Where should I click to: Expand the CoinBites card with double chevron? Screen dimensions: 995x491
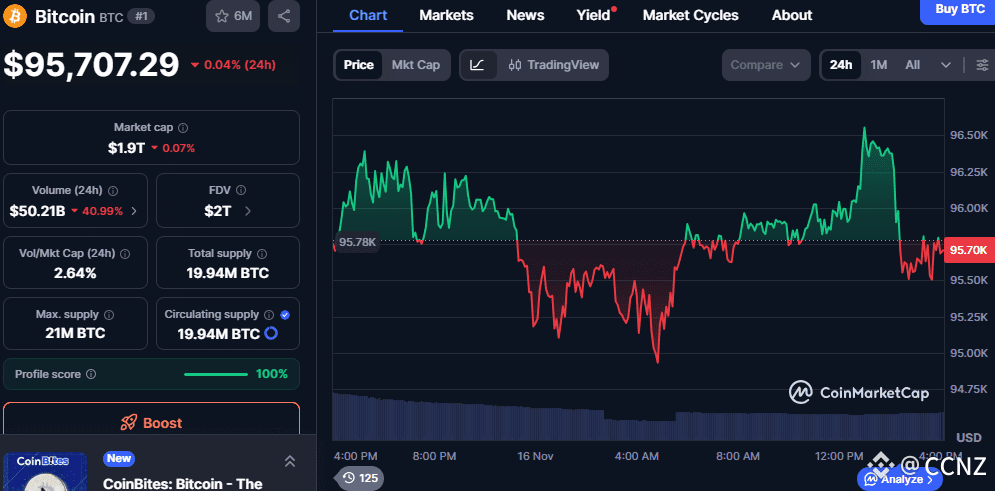pos(289,461)
